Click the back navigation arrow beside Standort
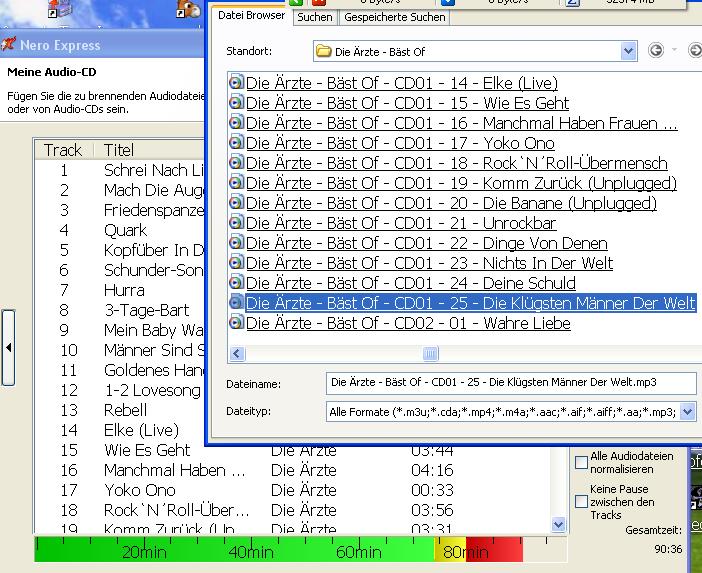 pyautogui.click(x=656, y=50)
